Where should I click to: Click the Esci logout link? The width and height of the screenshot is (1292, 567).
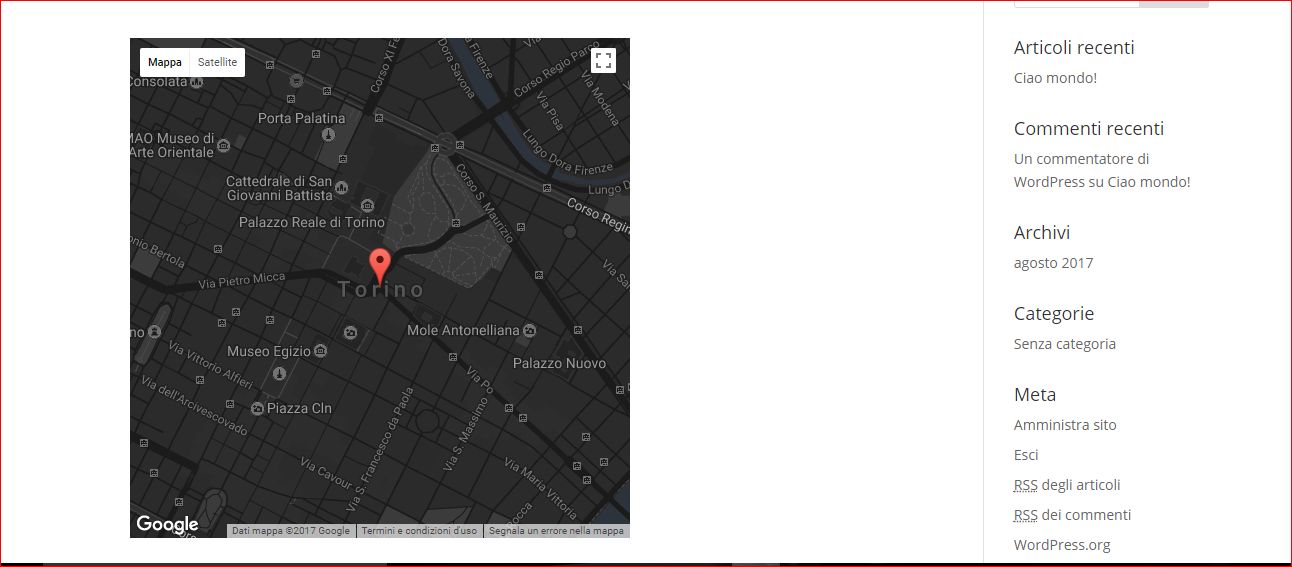tap(1026, 455)
